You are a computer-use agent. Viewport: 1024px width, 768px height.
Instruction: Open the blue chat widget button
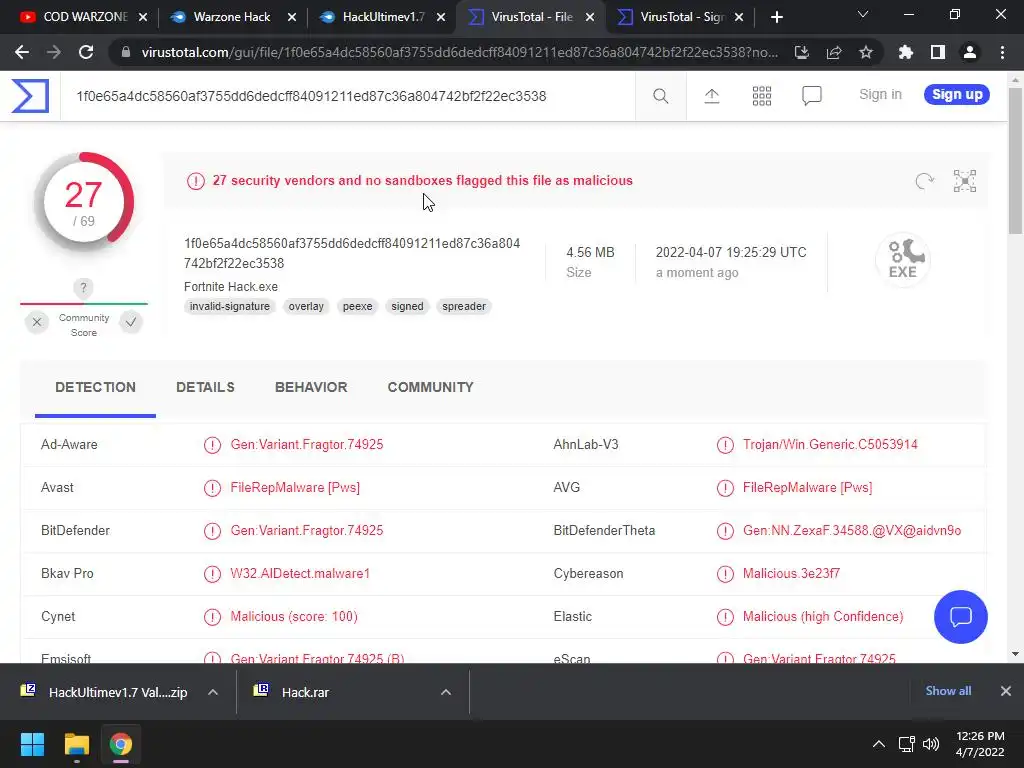pyautogui.click(x=961, y=616)
